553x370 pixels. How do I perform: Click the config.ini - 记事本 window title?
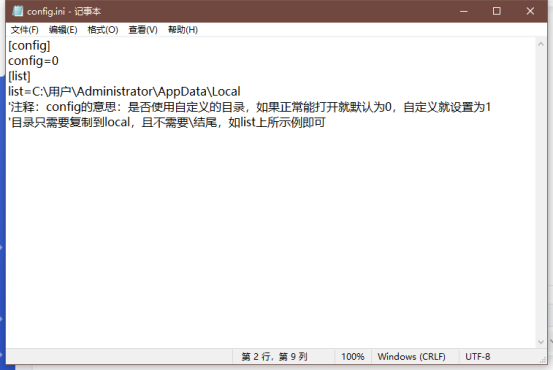coord(64,12)
